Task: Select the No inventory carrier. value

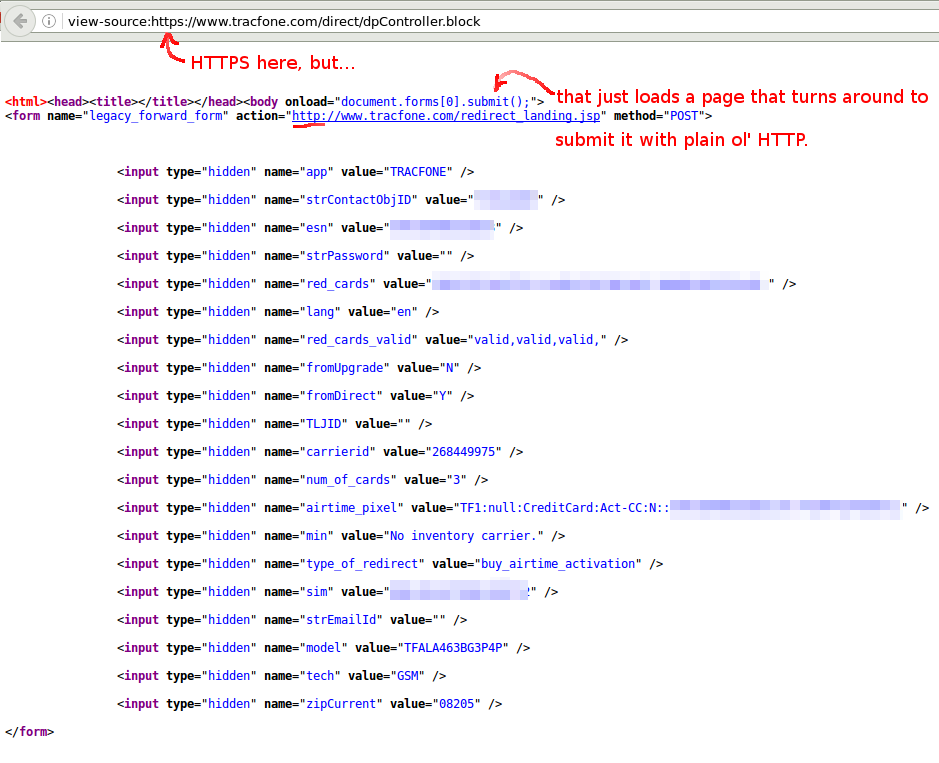Action: coord(464,536)
